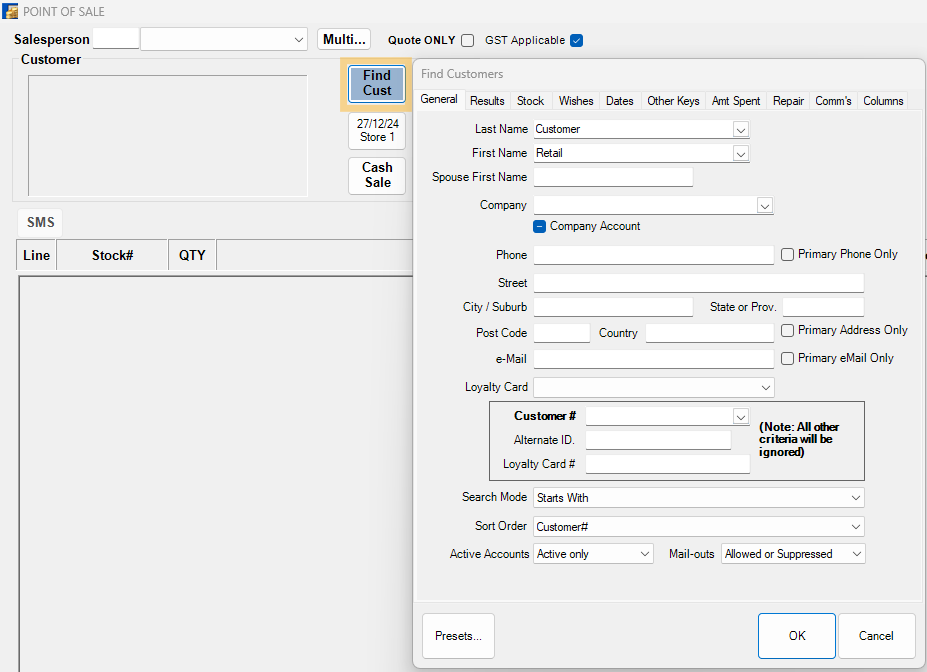
Task: Open the Search Mode dropdown
Action: pyautogui.click(x=855, y=497)
